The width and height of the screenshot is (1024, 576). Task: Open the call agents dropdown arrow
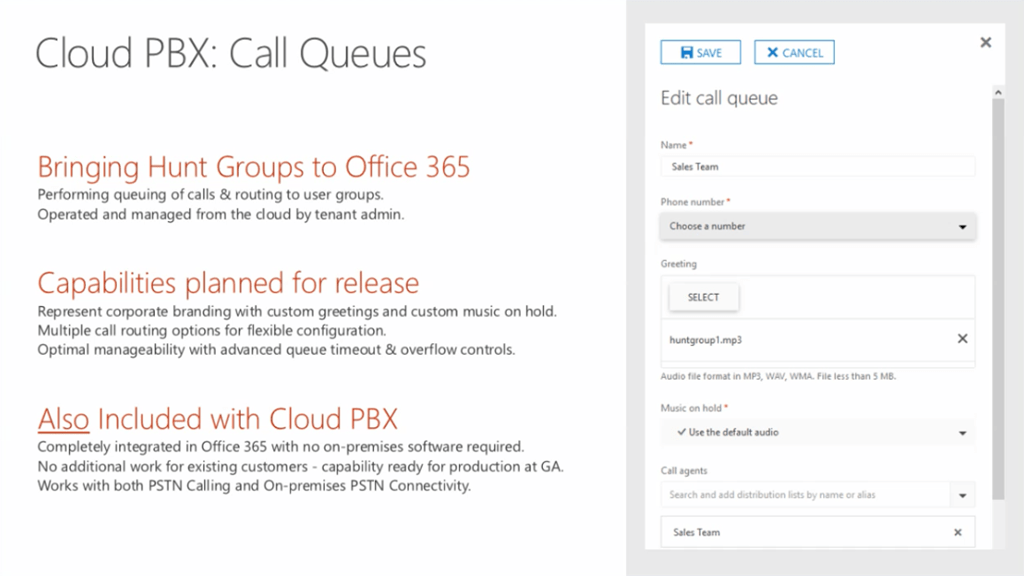[962, 495]
